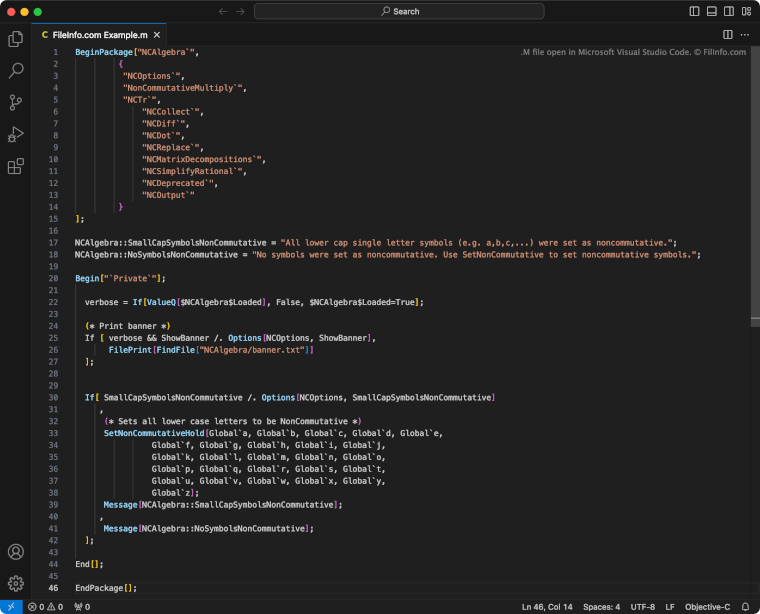Click the Search command center field
This screenshot has width=760, height=614.
pyautogui.click(x=399, y=11)
